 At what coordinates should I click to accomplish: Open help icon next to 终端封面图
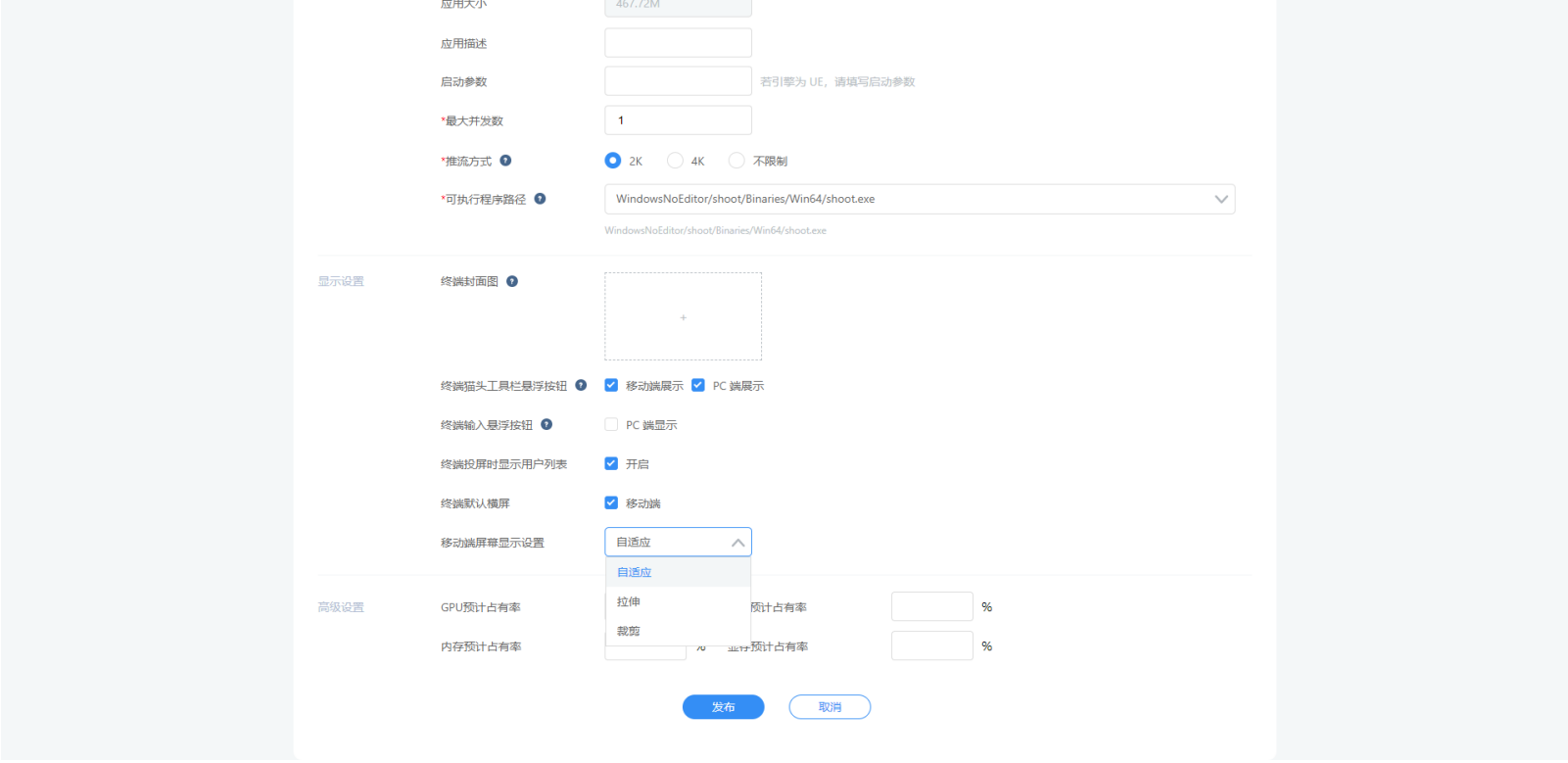(512, 281)
